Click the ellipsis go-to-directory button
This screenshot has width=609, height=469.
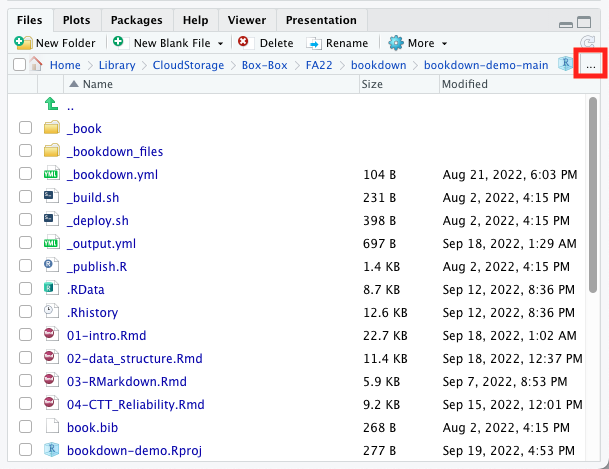pyautogui.click(x=591, y=64)
